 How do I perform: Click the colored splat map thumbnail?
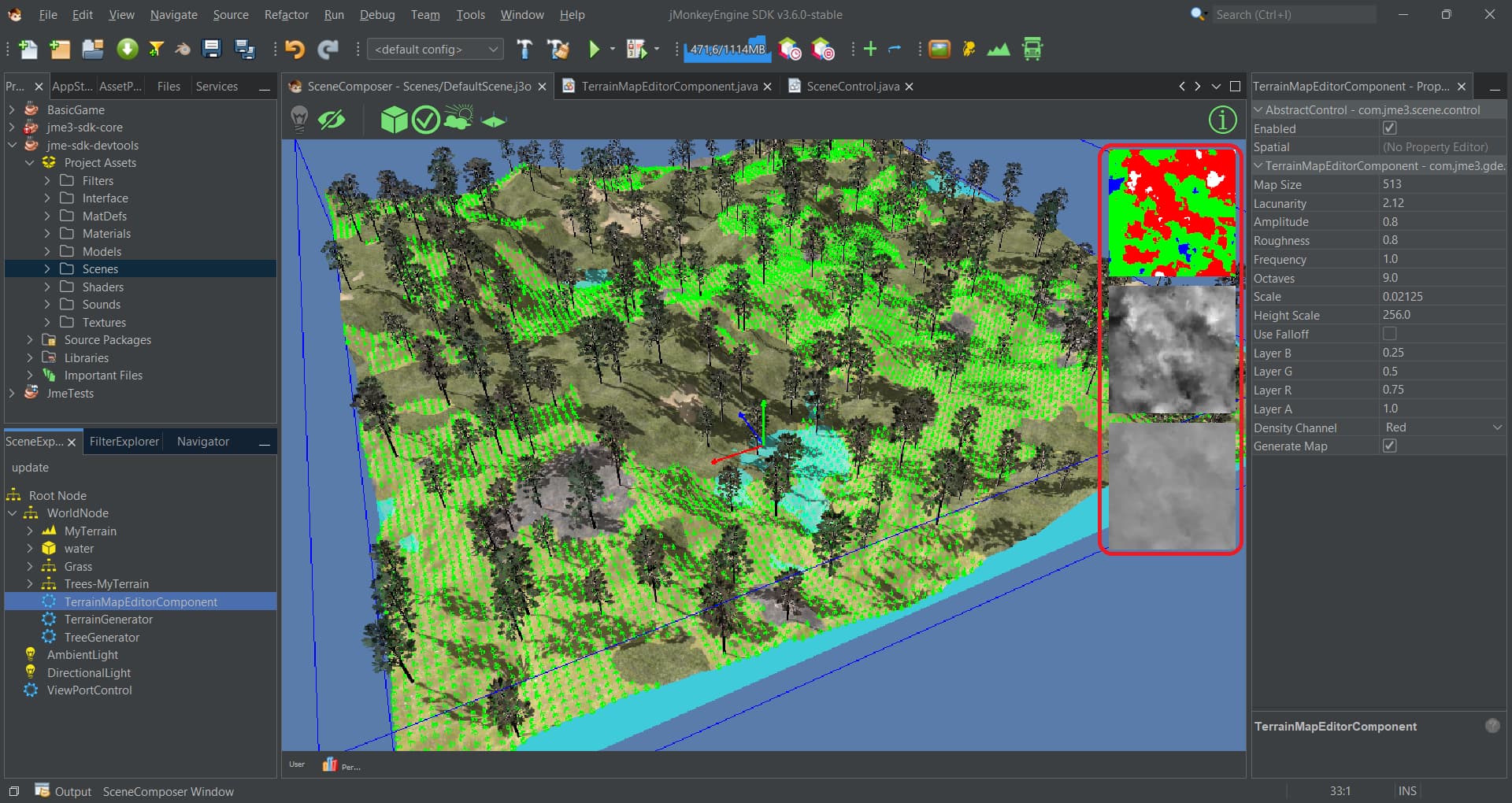1172,213
